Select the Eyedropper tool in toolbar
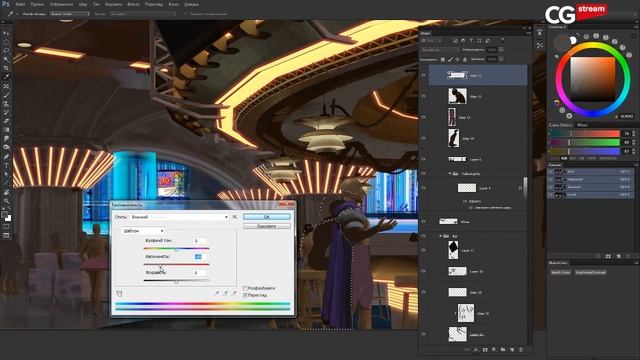This screenshot has width=640, height=360. [x=6, y=77]
